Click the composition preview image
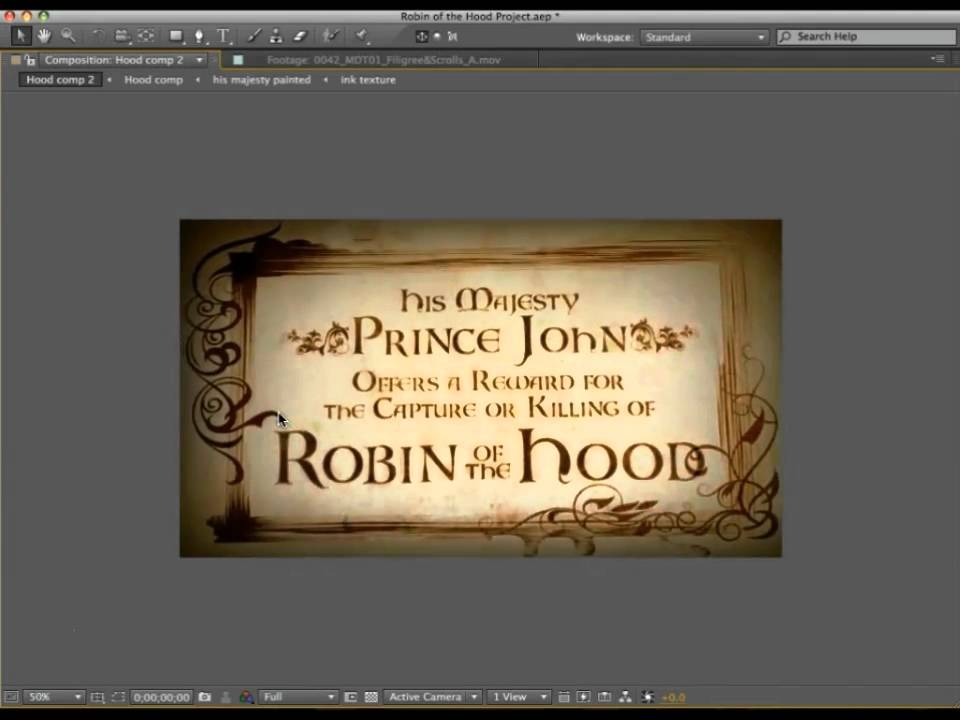960x720 pixels. (481, 388)
